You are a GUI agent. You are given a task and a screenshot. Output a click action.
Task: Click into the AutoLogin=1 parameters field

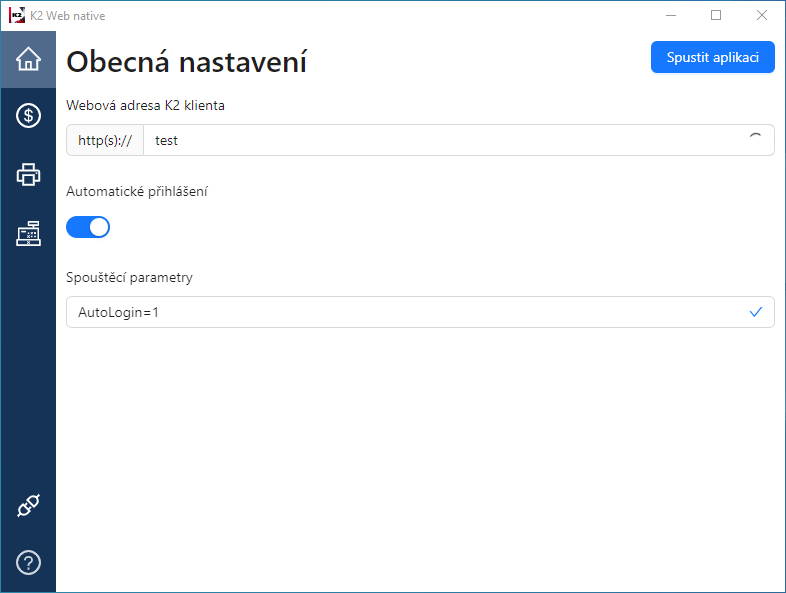[400, 312]
